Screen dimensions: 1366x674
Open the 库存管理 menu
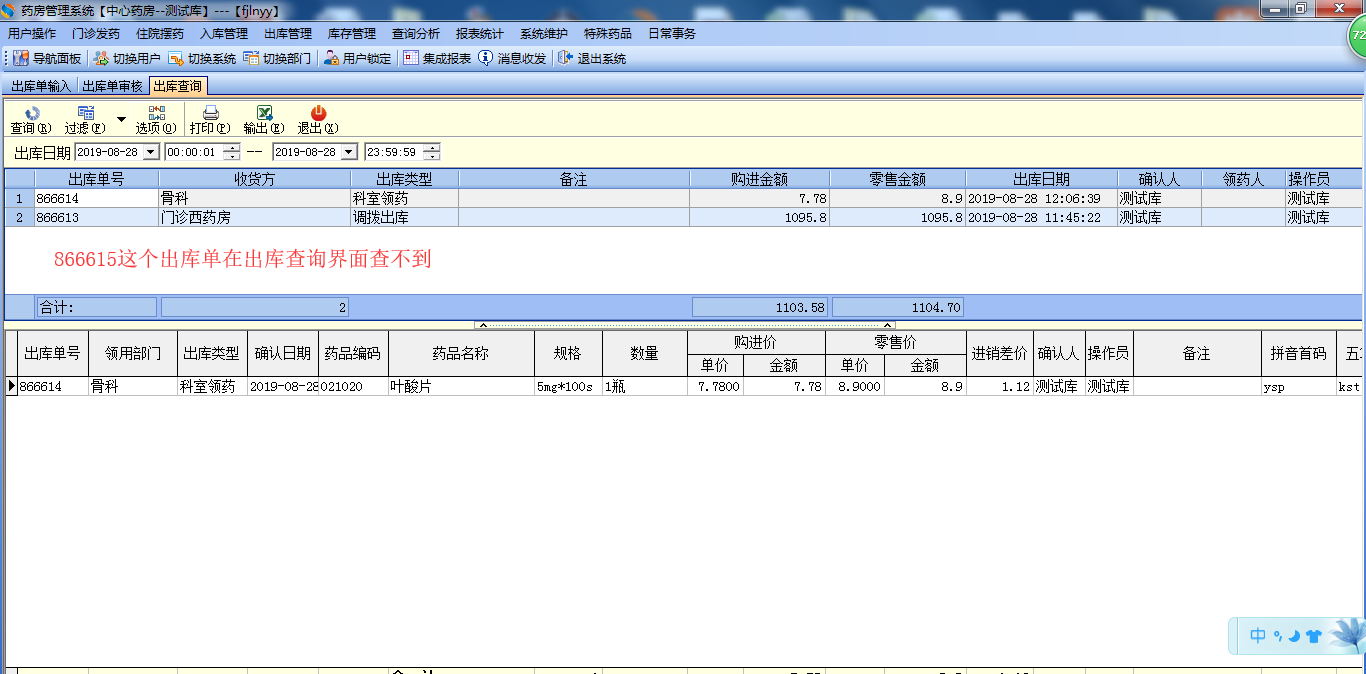(352, 34)
